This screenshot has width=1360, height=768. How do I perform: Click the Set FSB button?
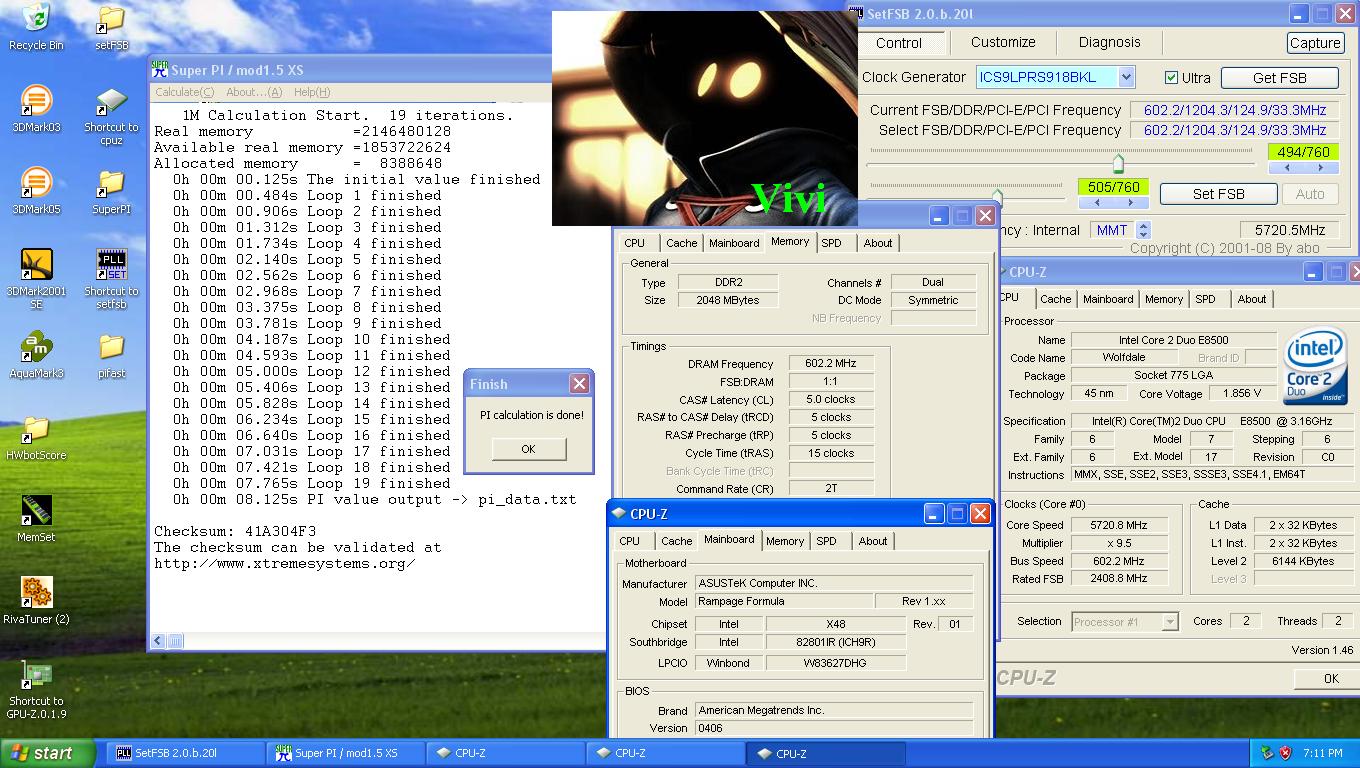[x=1218, y=194]
